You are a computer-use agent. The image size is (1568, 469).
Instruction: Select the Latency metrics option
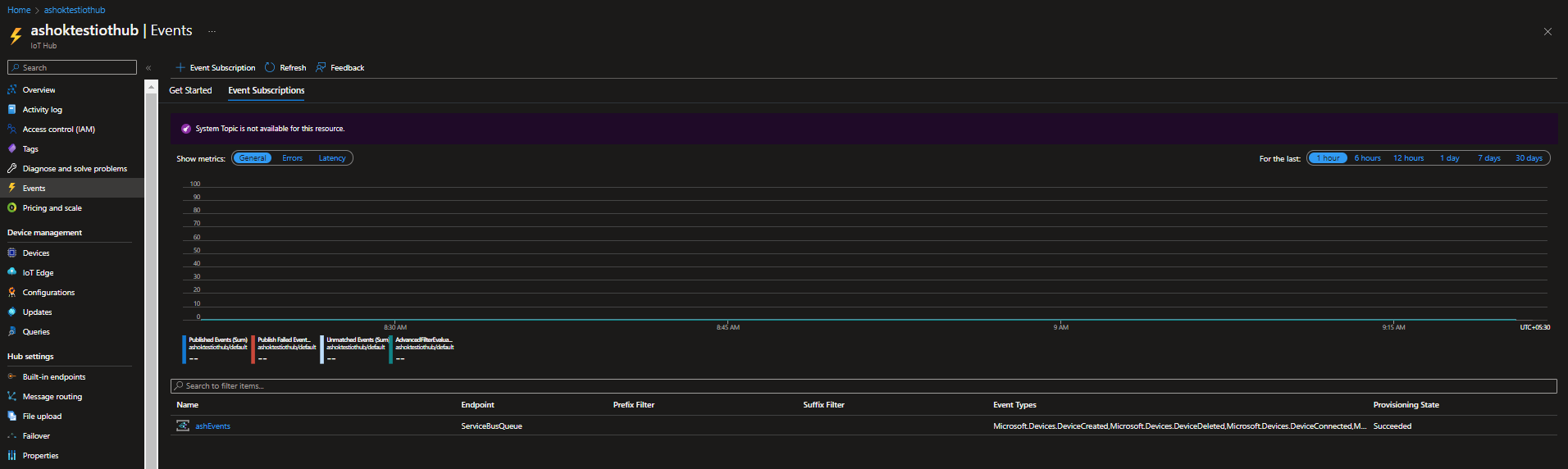332,158
